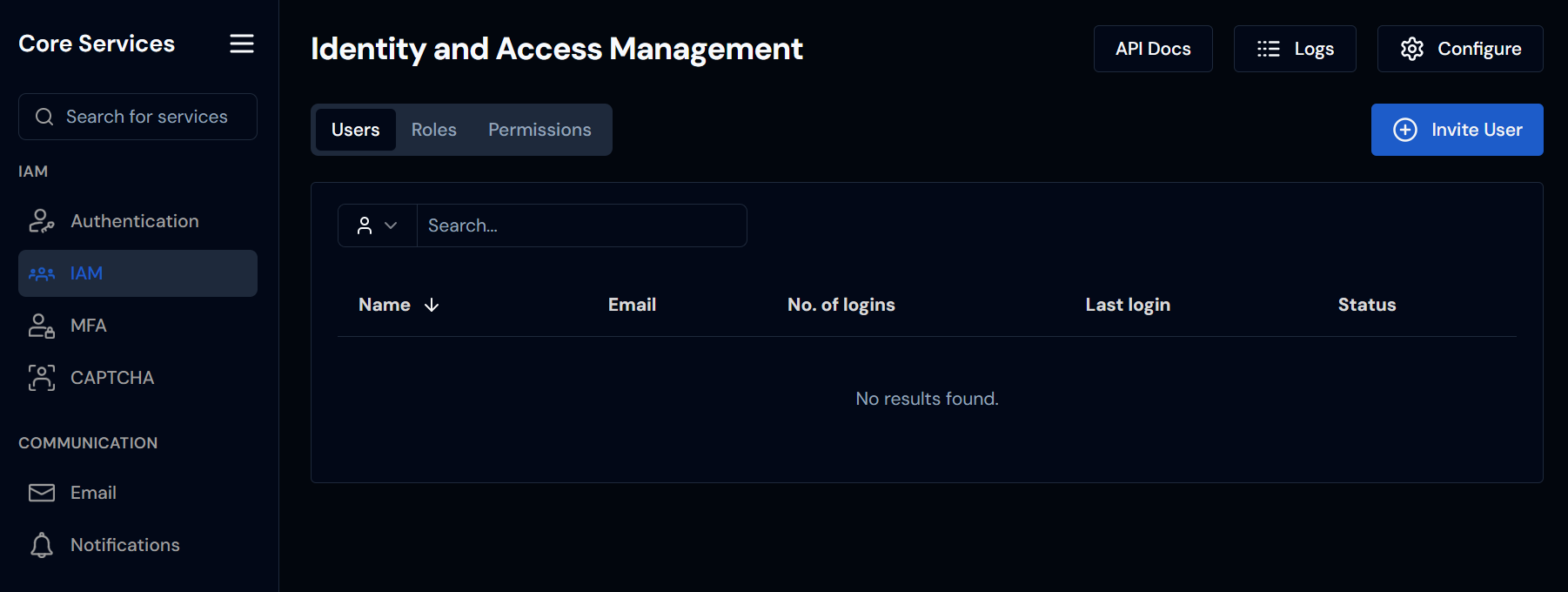Select the Authentication service icon
Screen dimensions: 1568x592
41,220
